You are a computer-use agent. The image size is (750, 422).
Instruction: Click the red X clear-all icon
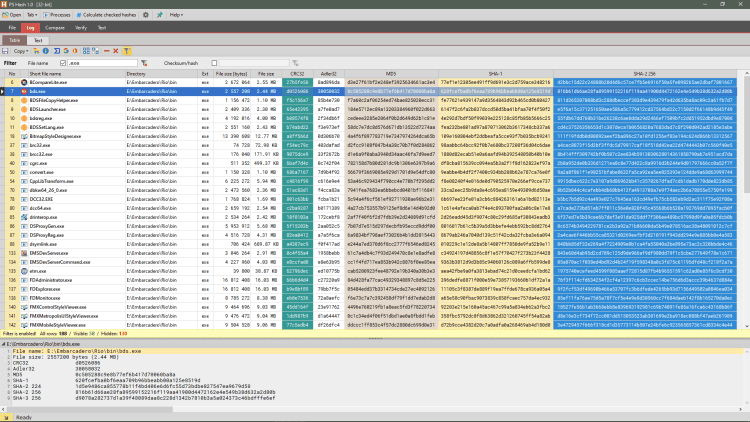[116, 51]
